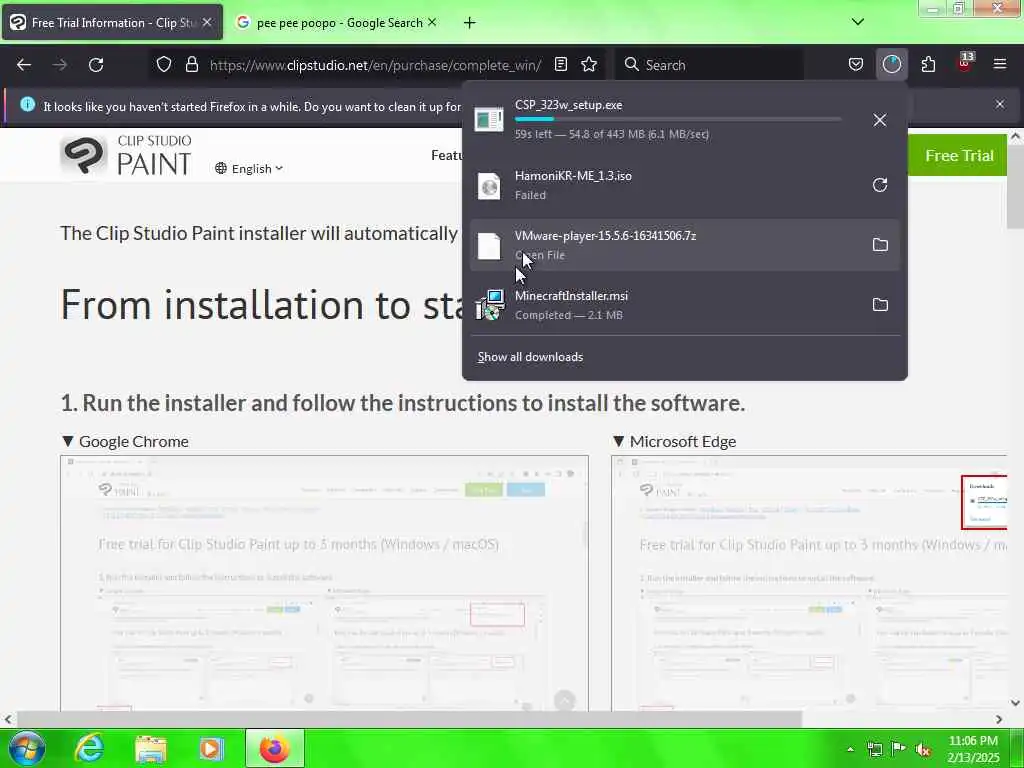Open Windows Media Player on taskbar
The image size is (1024, 768).
coord(211,749)
